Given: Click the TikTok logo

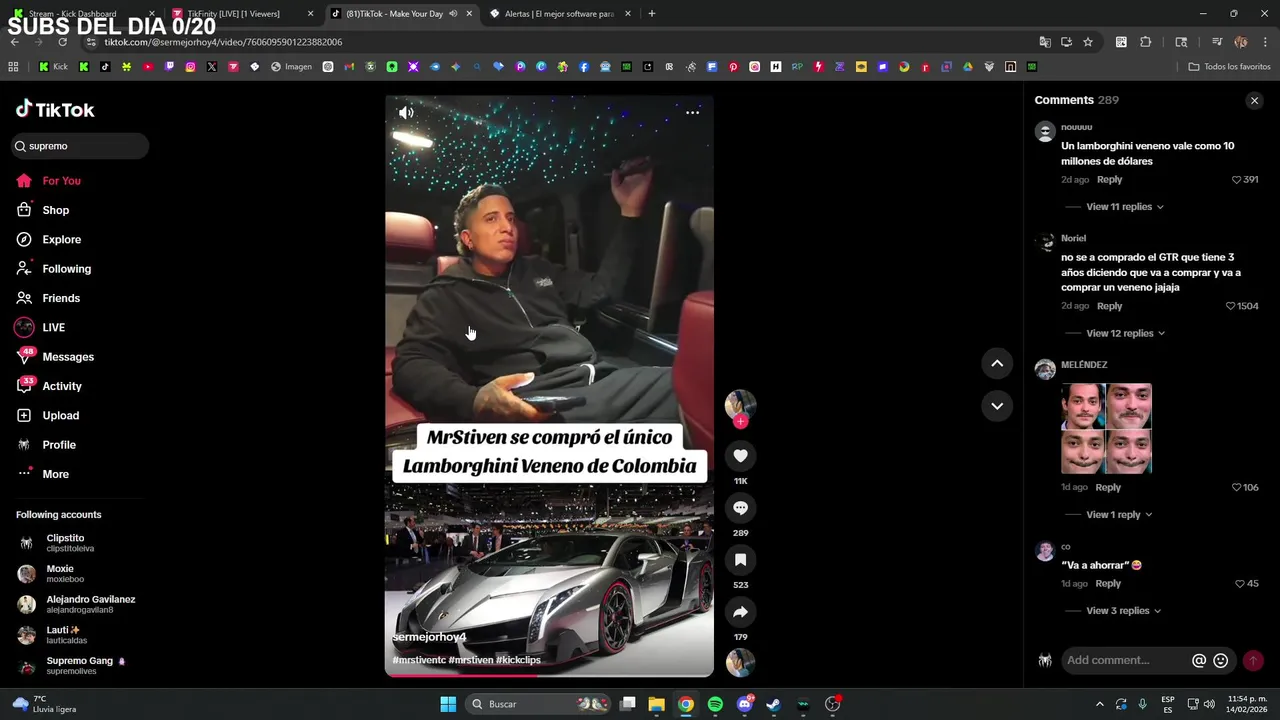Looking at the screenshot, I should pyautogui.click(x=55, y=109).
